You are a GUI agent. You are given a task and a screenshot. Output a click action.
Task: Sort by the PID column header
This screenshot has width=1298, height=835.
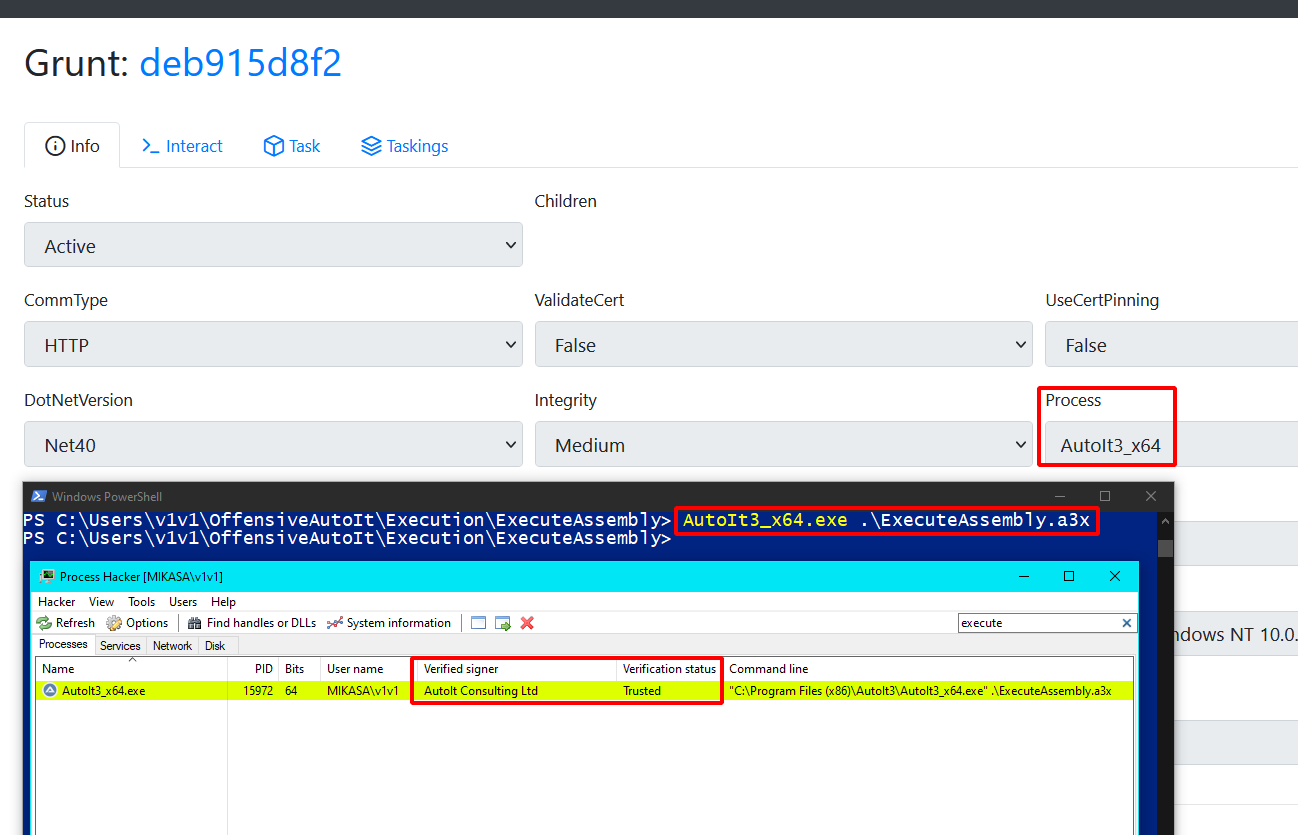coord(254,669)
